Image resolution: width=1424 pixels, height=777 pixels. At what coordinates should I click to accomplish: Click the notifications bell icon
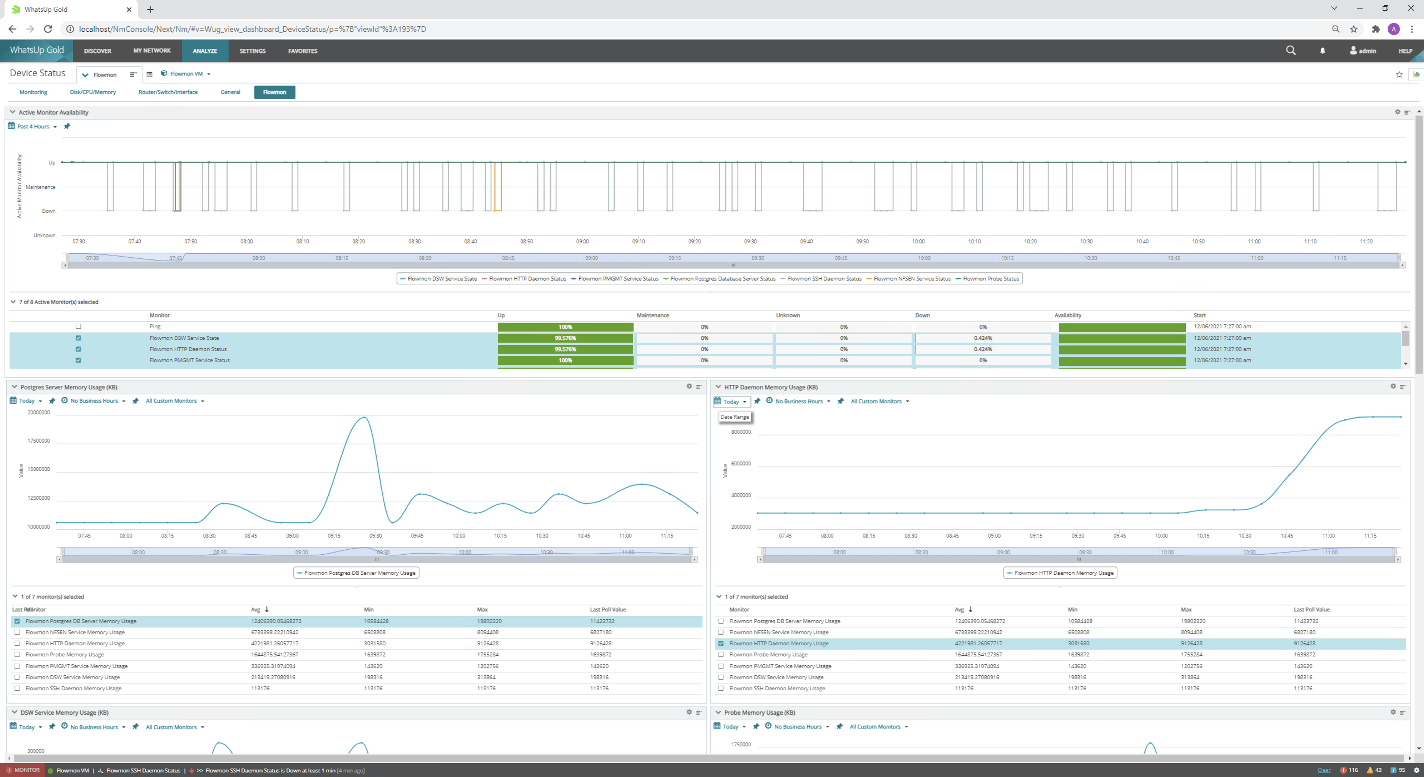pos(1321,50)
